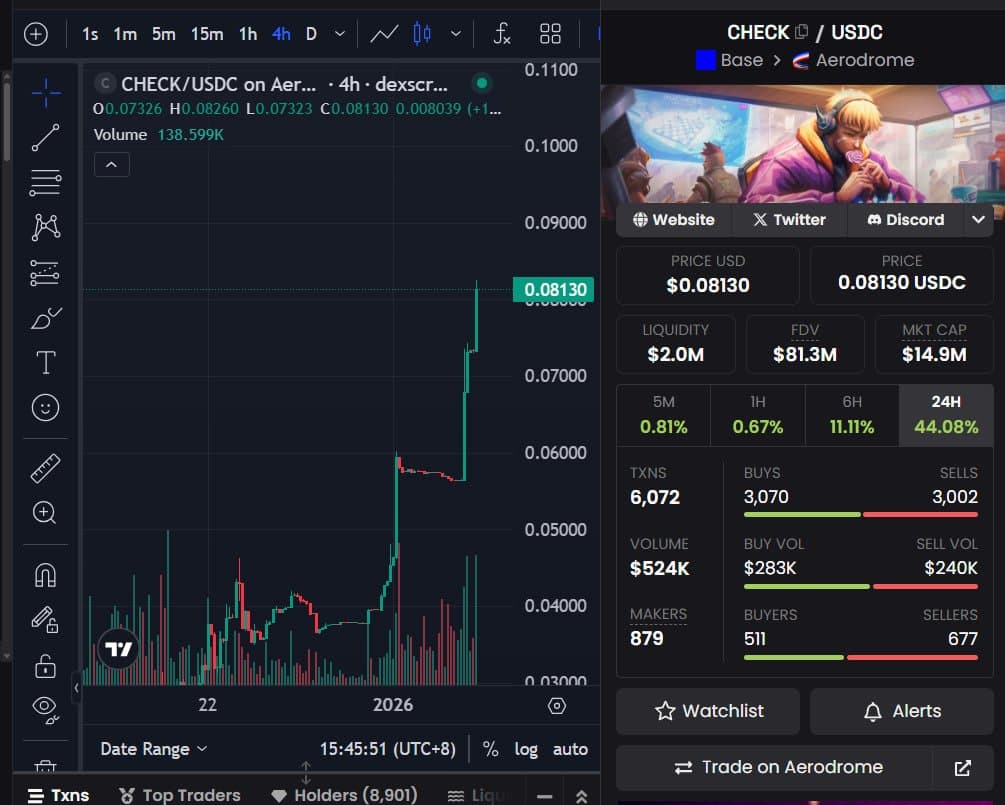Expand the extra social links chevron beside Discord

pyautogui.click(x=978, y=219)
